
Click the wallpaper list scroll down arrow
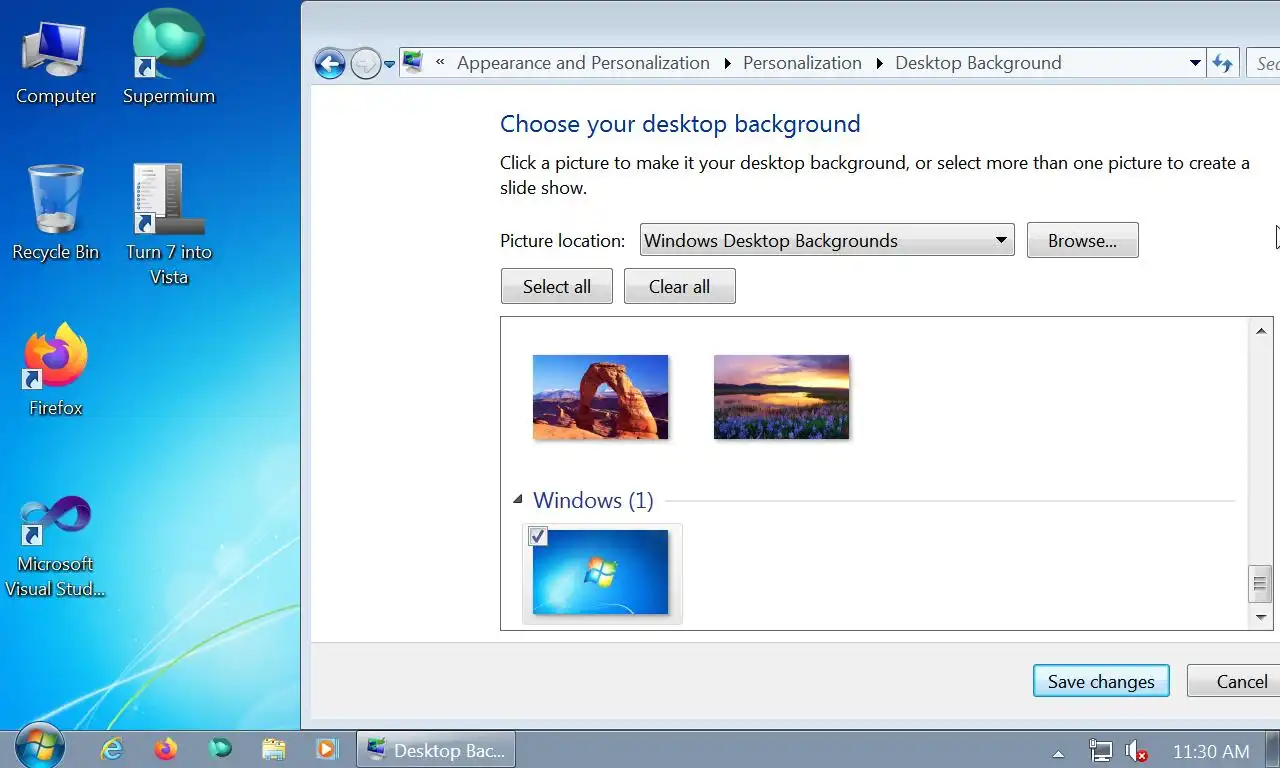click(x=1261, y=618)
